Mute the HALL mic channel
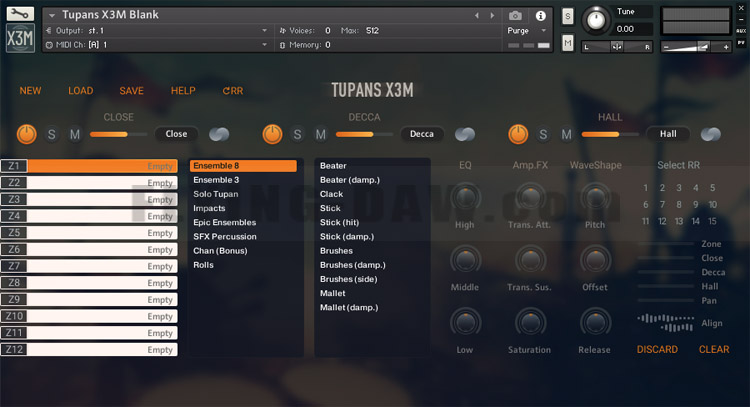This screenshot has height=407, width=750. (567, 134)
